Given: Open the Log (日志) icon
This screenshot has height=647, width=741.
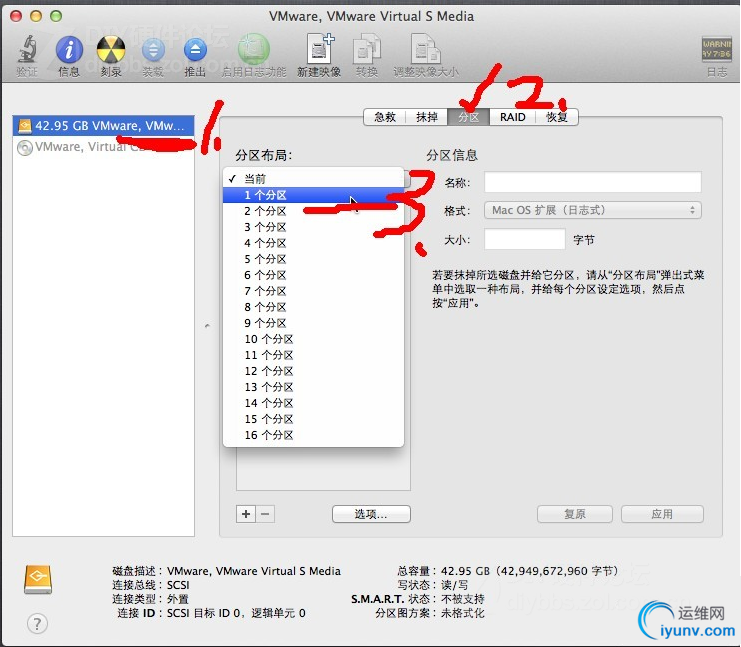Looking at the screenshot, I should coord(716,49).
